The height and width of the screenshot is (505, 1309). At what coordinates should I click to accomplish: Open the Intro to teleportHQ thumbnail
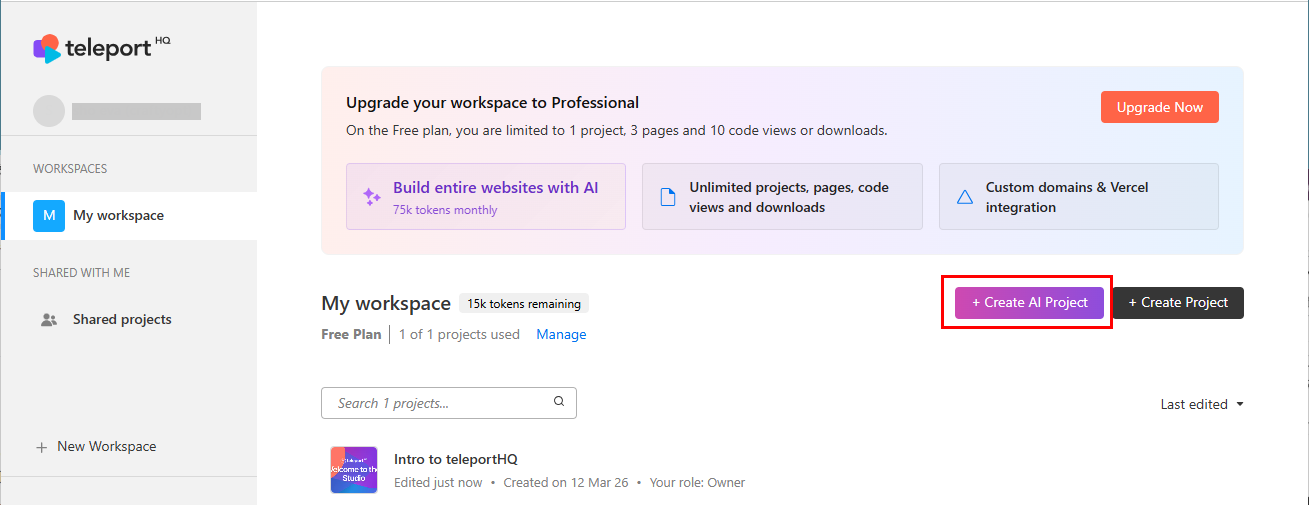point(354,470)
